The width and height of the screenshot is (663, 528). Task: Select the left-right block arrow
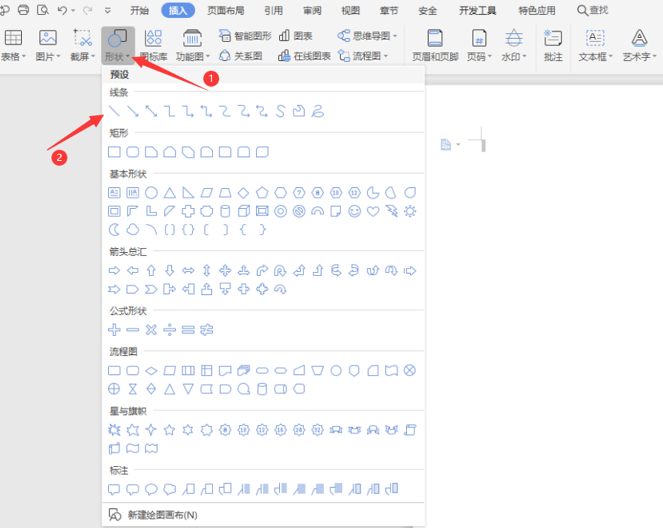click(188, 271)
